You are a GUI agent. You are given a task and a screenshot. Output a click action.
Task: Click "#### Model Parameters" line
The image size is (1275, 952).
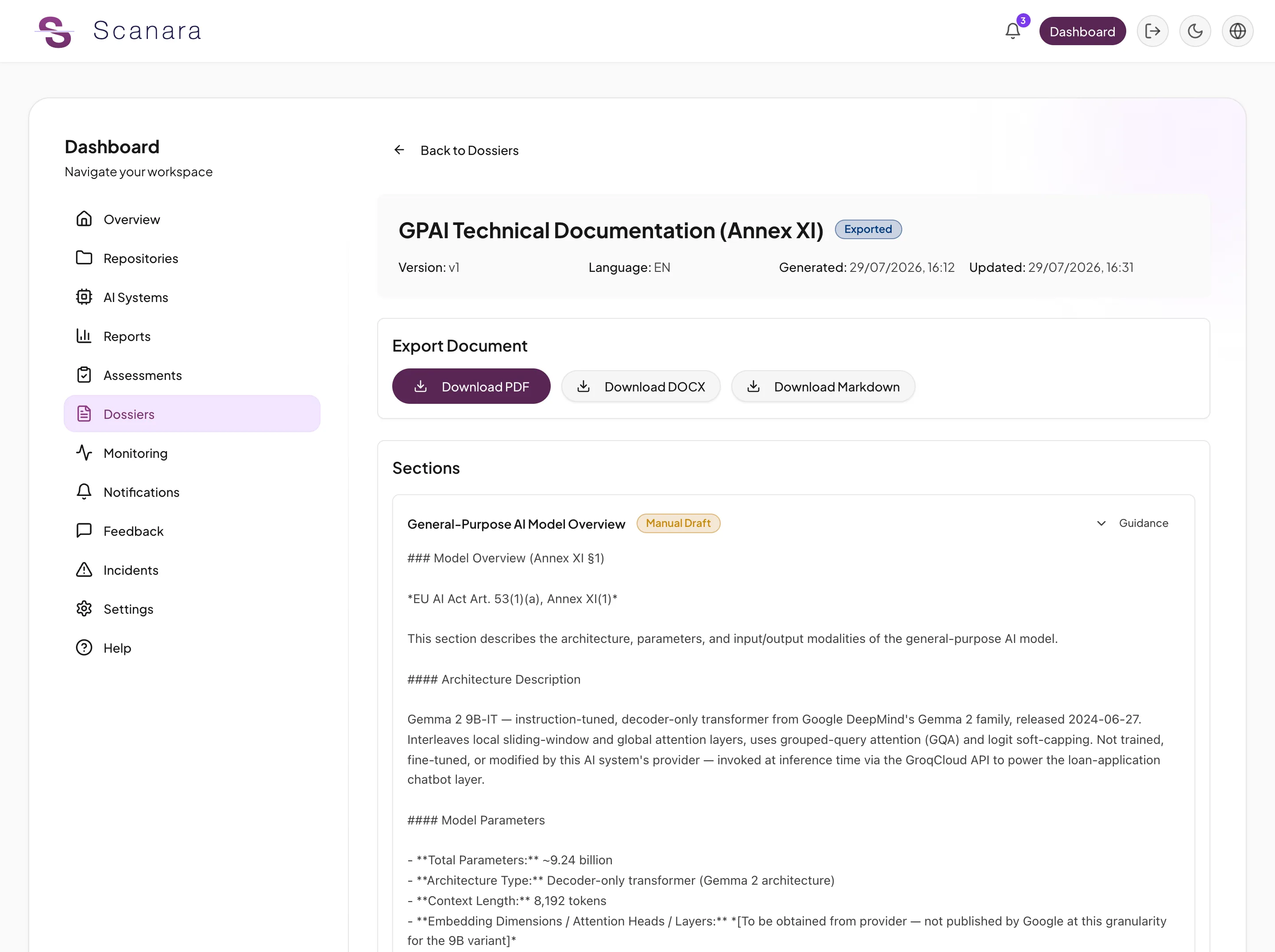coord(476,820)
